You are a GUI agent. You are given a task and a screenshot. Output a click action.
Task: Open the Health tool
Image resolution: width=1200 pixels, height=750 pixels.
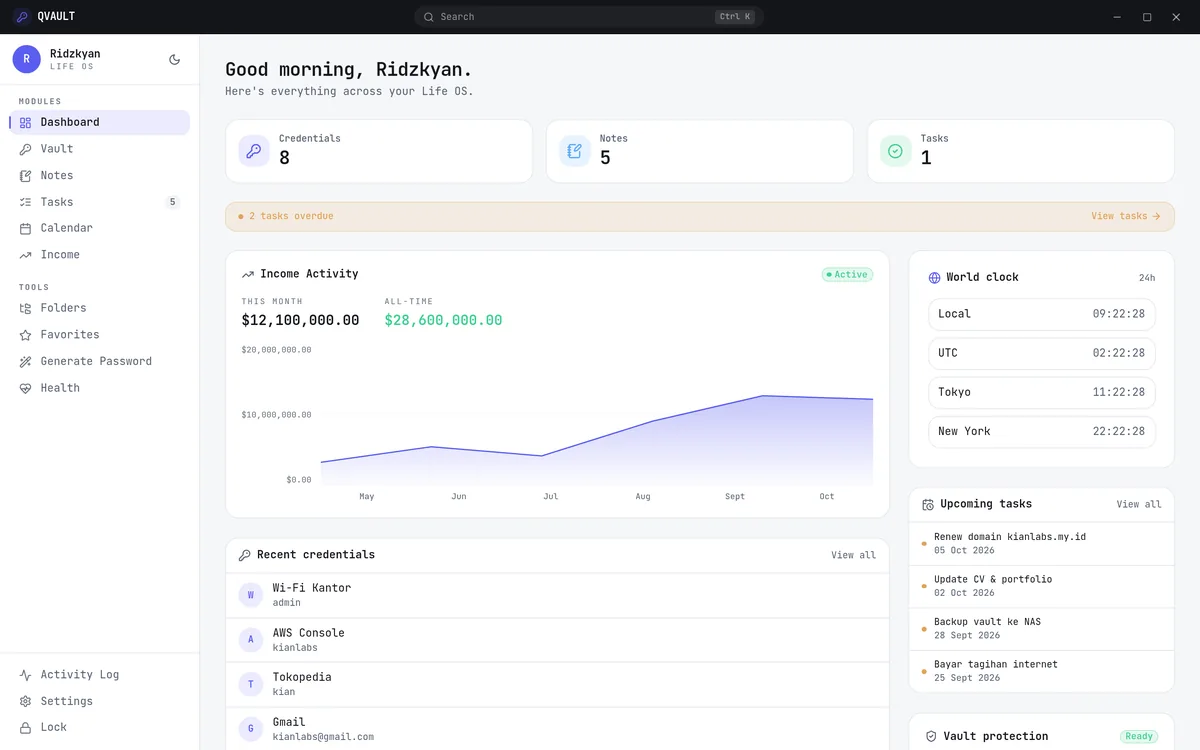[99, 388]
